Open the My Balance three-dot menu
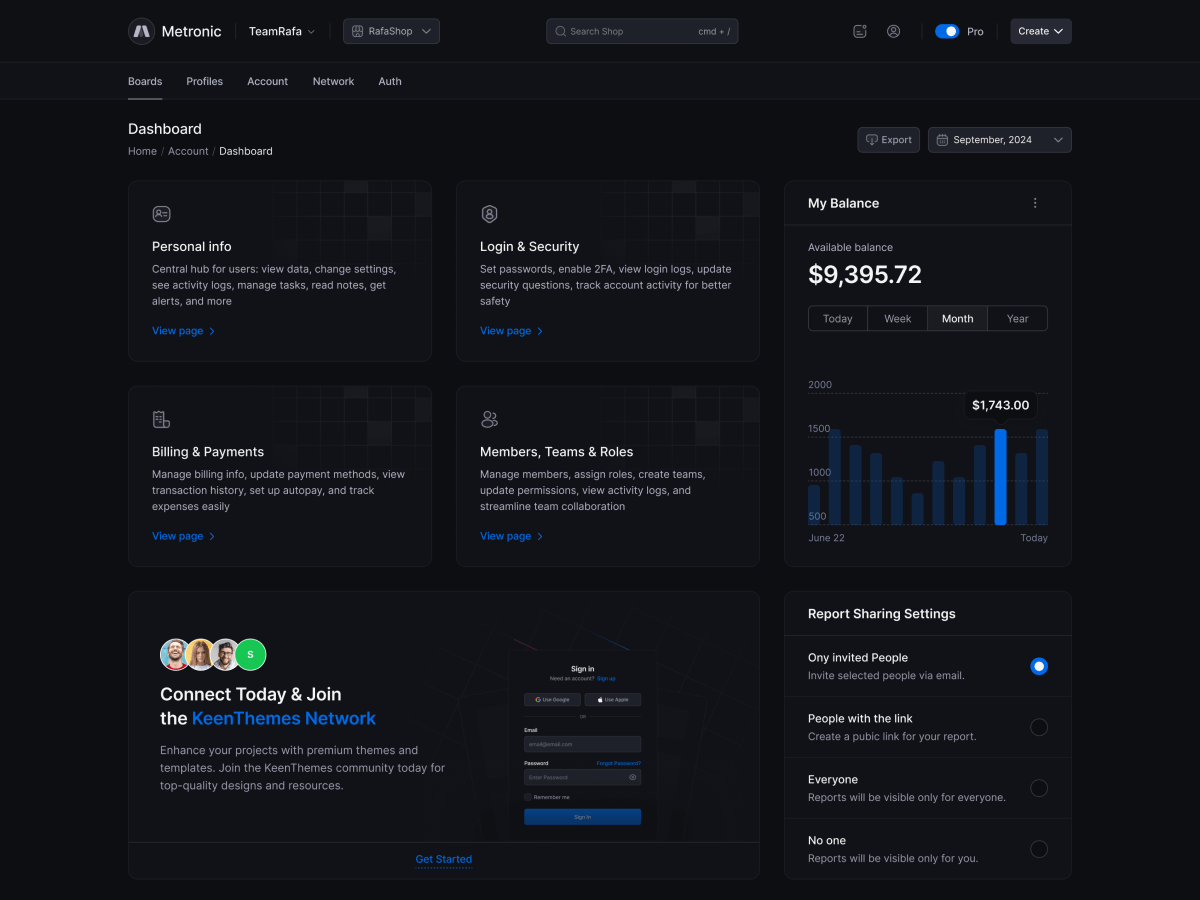Image resolution: width=1200 pixels, height=900 pixels. pos(1035,202)
